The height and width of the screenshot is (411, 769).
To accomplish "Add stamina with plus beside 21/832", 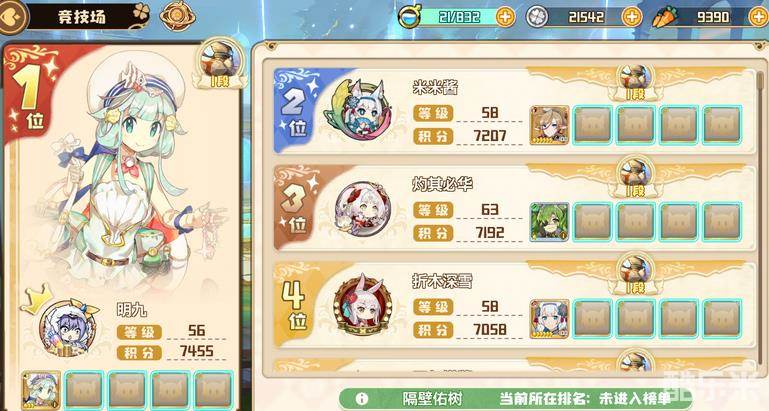I will pos(505,17).
